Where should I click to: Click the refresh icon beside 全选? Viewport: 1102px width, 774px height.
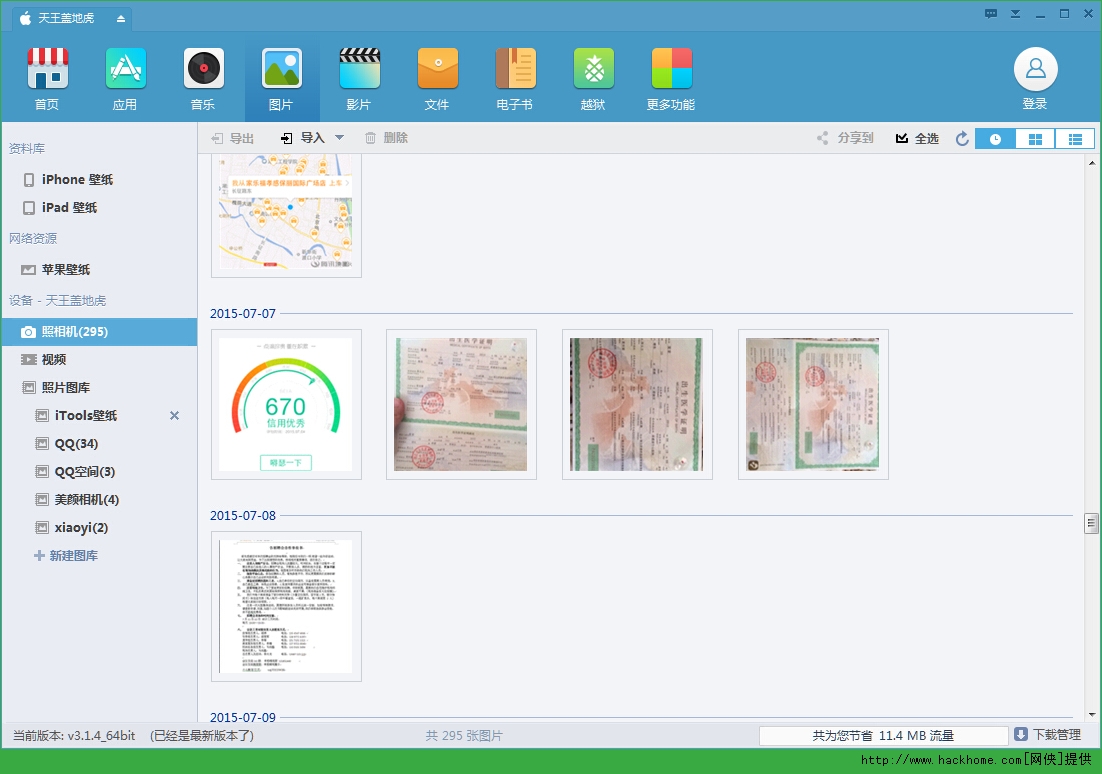click(x=962, y=139)
